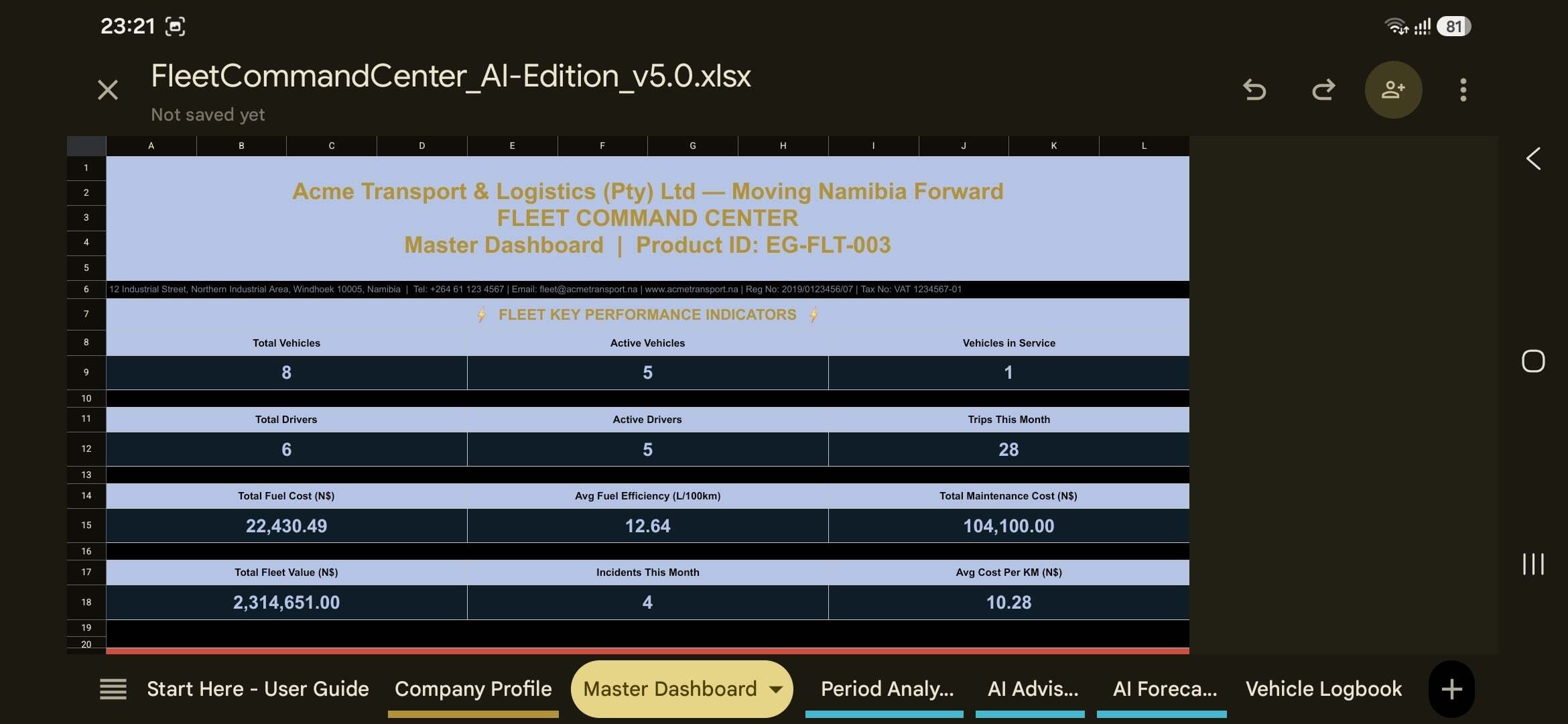
Task: Select Trips This Month value 28
Action: (1008, 449)
